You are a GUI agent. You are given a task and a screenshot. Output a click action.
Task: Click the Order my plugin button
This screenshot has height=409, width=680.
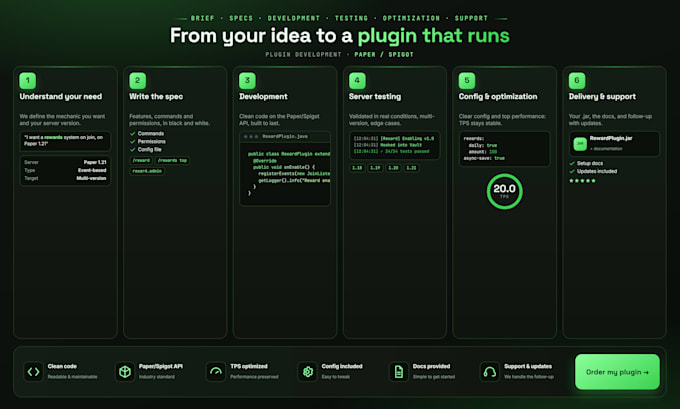(x=617, y=372)
